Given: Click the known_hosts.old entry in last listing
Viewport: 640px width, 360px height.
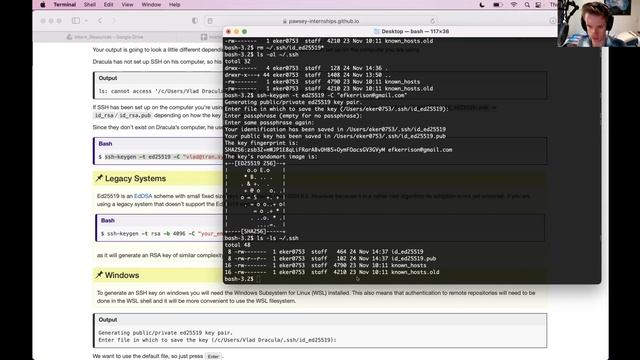Looking at the screenshot, I should (415, 272).
